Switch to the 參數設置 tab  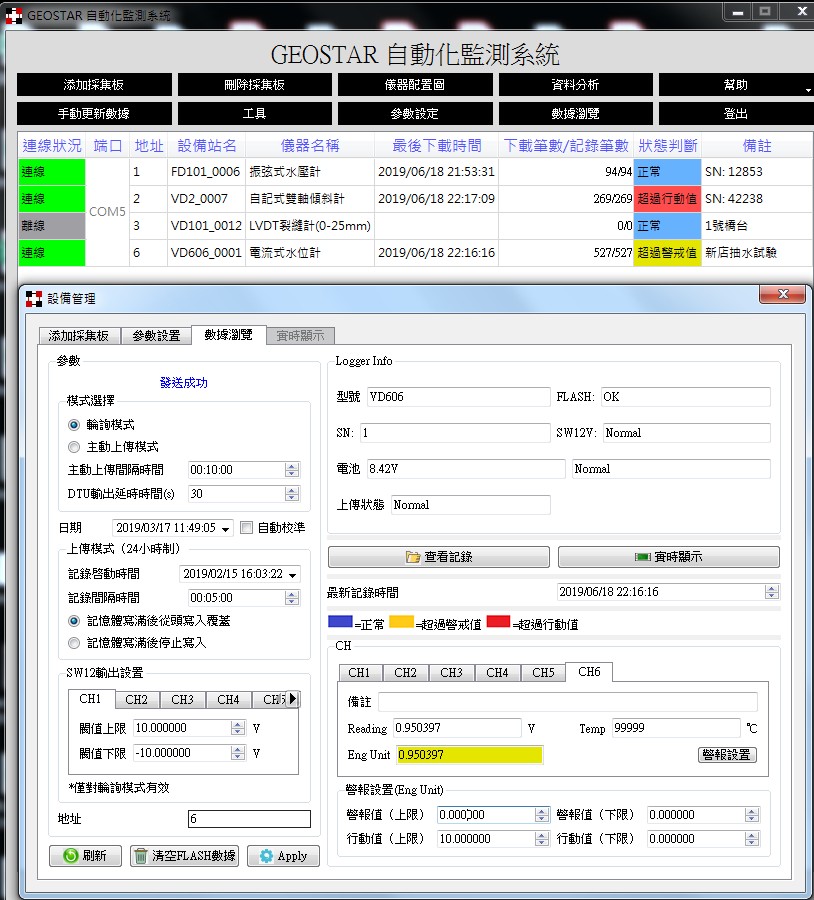click(156, 336)
